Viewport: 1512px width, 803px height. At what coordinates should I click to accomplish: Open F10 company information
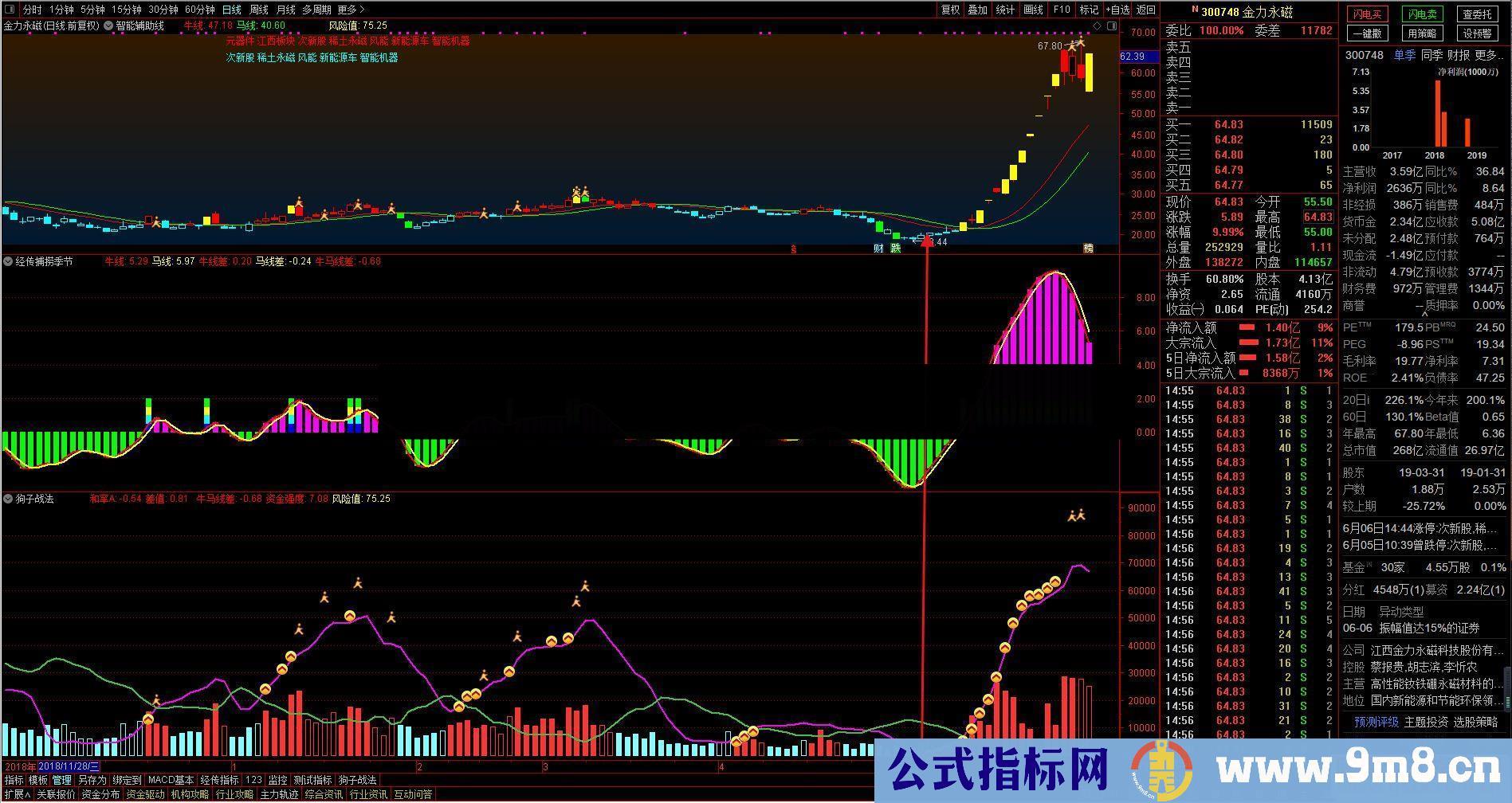(x=1061, y=10)
